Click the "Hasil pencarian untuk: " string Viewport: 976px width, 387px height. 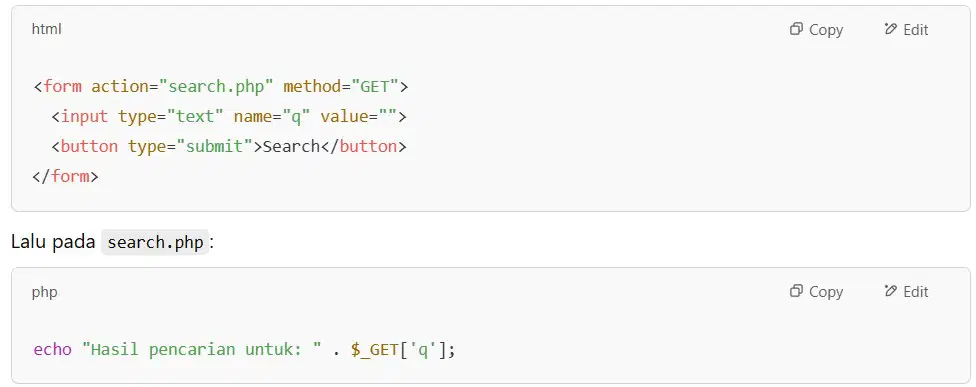[x=202, y=349]
